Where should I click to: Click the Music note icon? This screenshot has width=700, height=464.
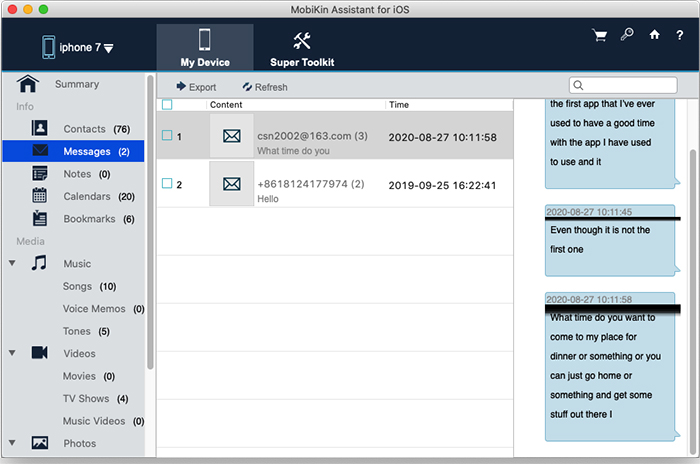coord(39,263)
